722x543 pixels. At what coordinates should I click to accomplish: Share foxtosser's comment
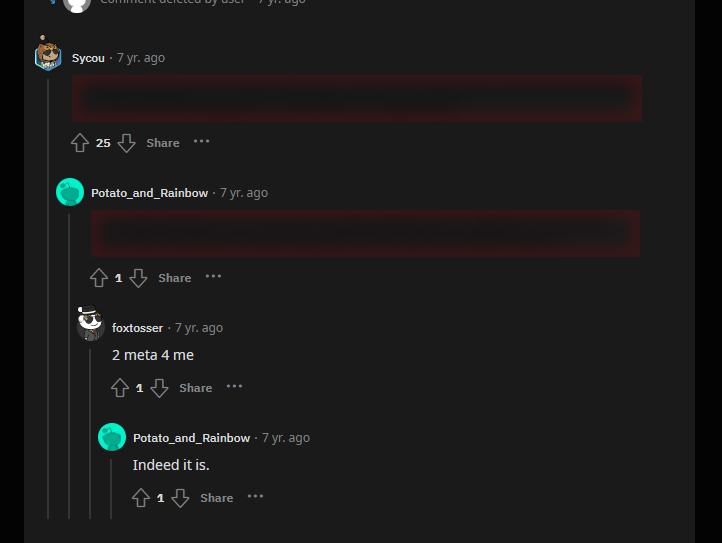point(196,388)
